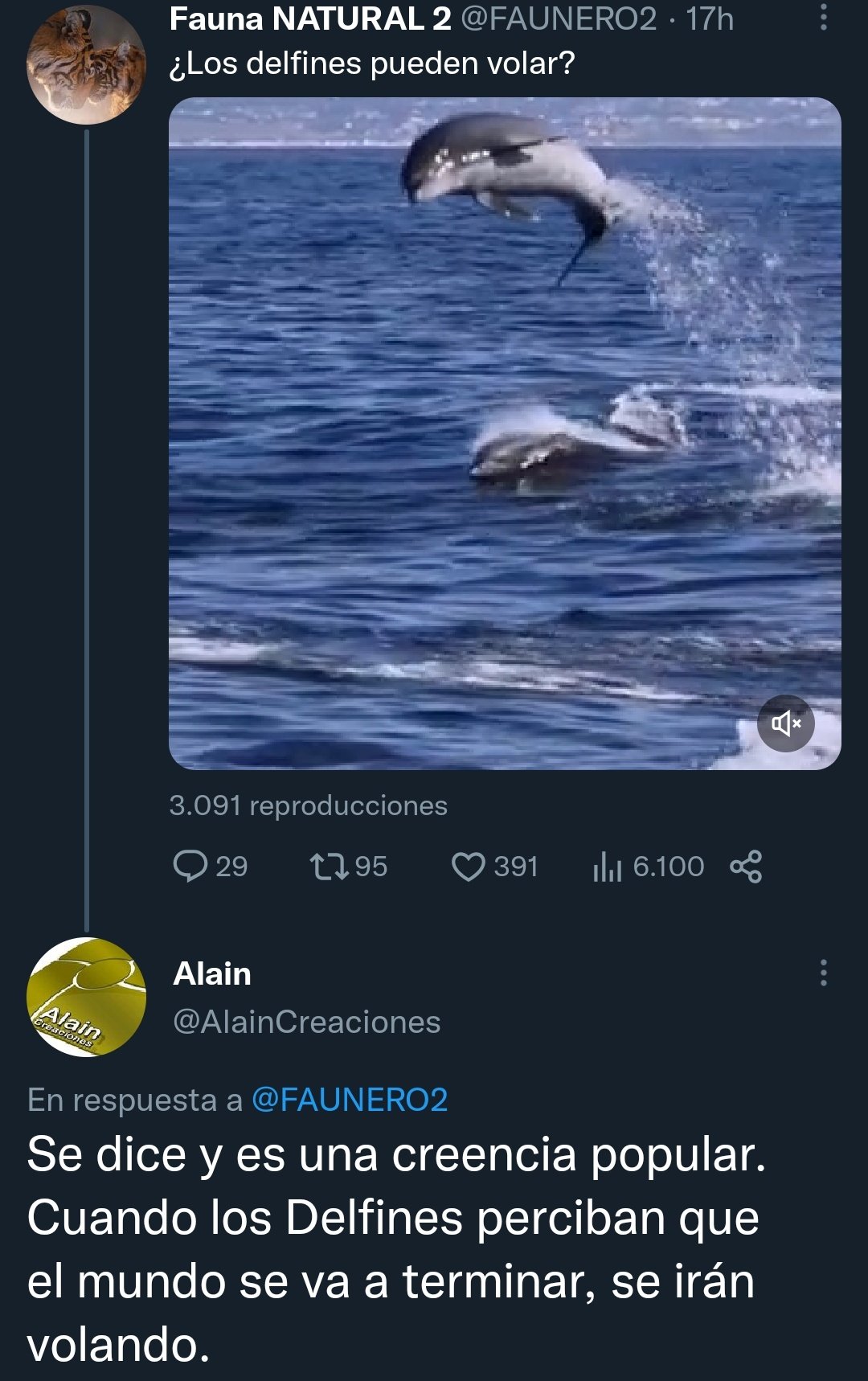Open Alain's reply text about dolphins

(394, 1248)
